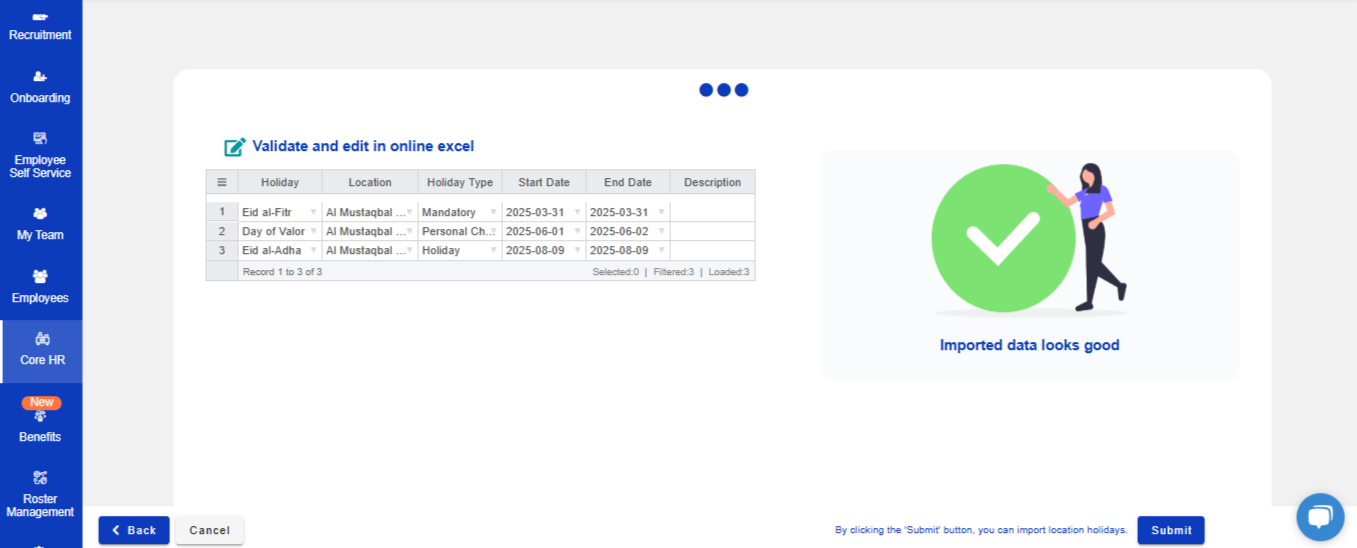
Task: Open Start Date 2025-06-01 dropdown
Action: [x=577, y=231]
